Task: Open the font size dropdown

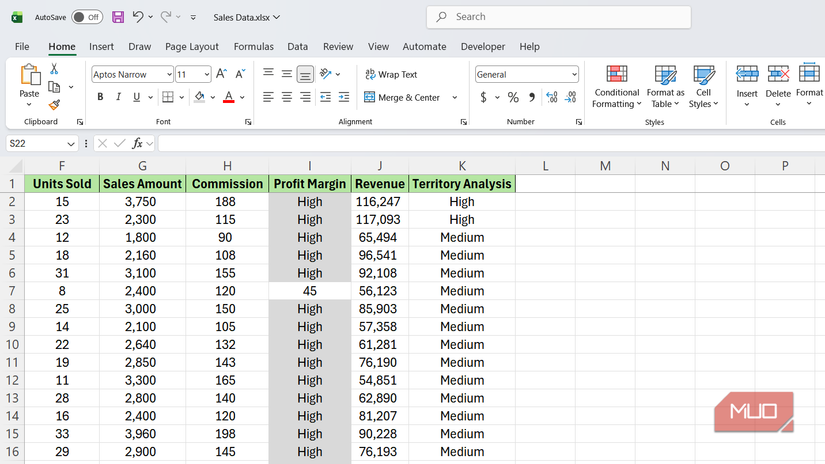Action: (207, 75)
